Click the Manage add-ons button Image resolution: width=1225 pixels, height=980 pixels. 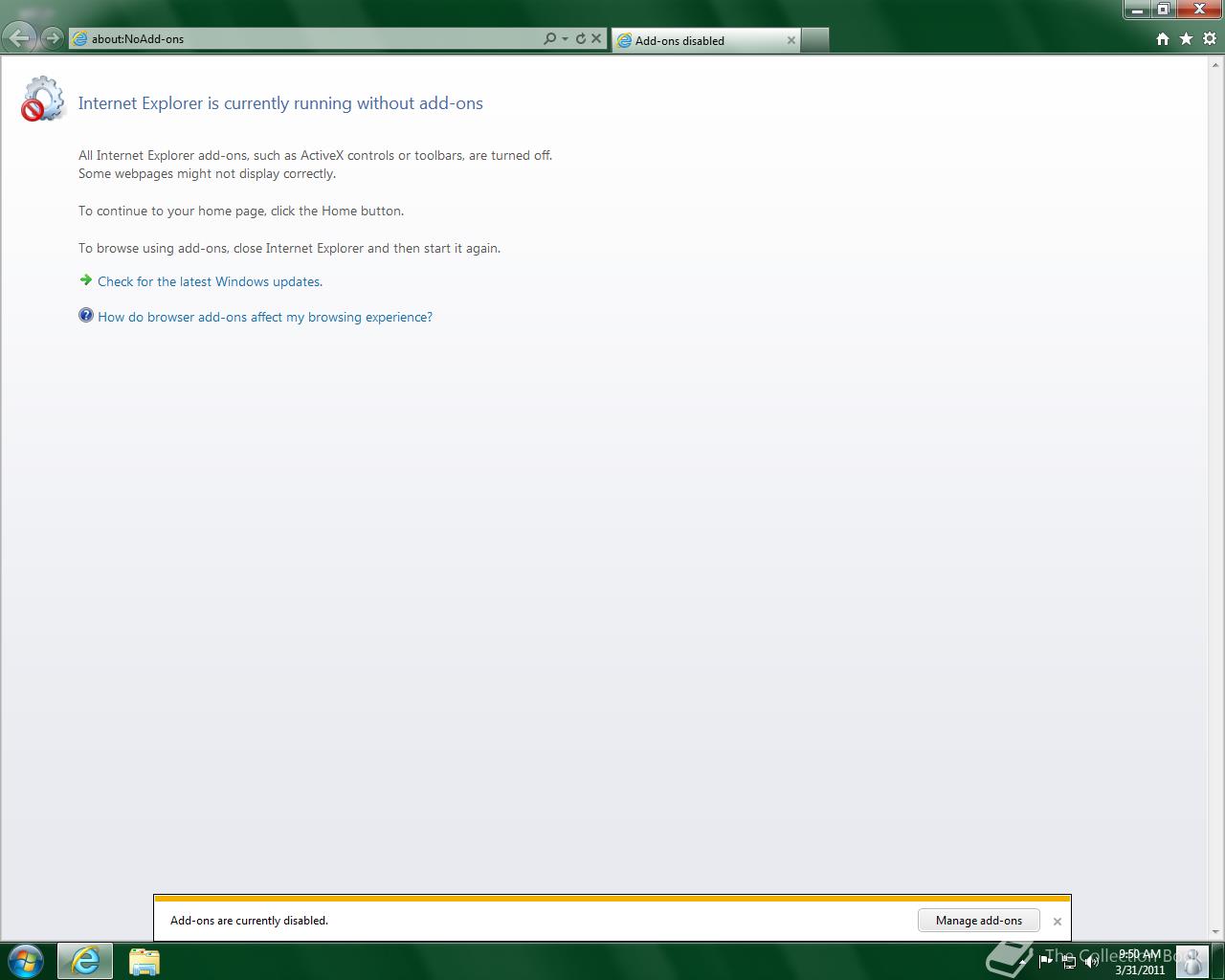tap(979, 921)
